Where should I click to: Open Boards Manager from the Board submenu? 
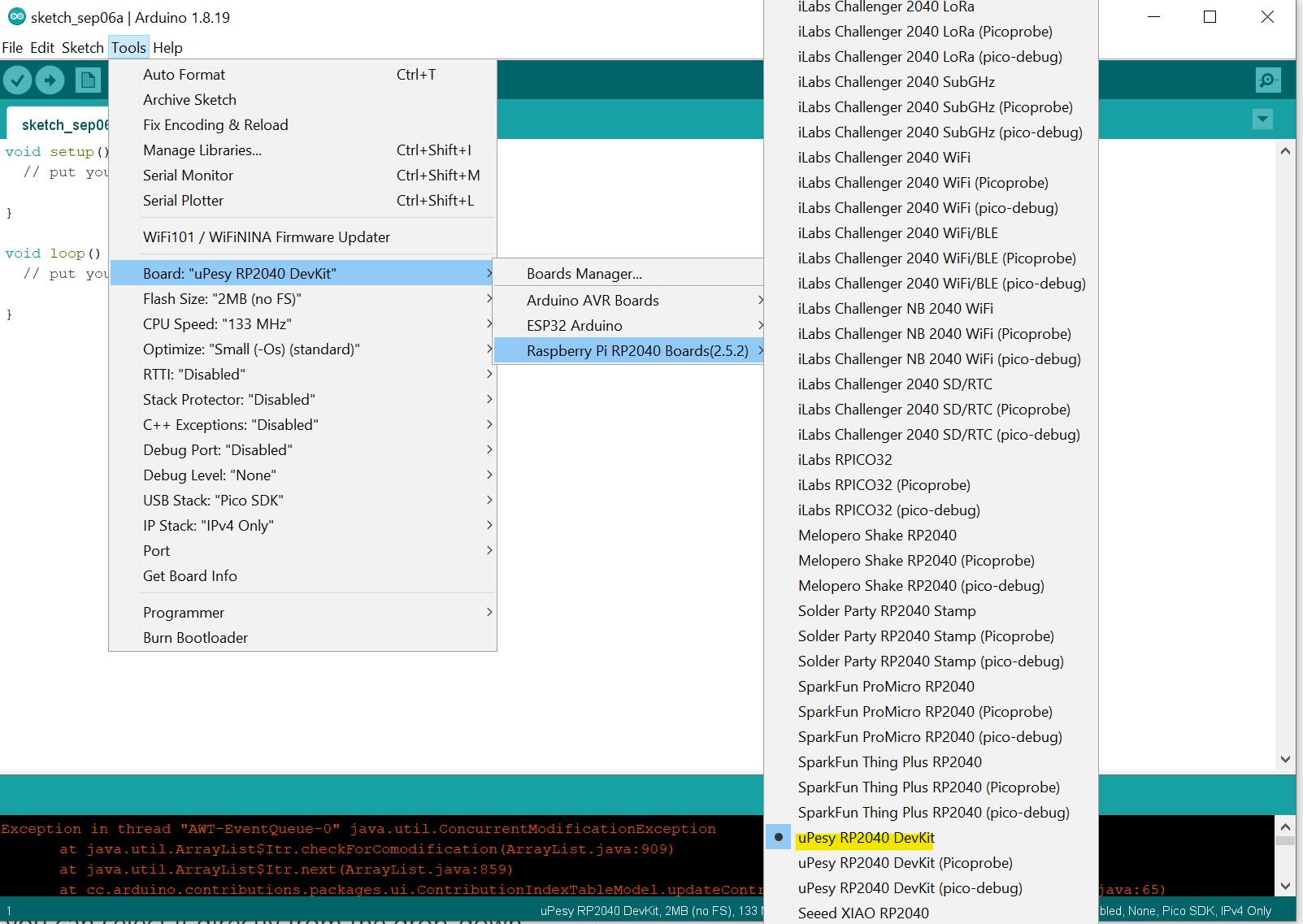584,273
